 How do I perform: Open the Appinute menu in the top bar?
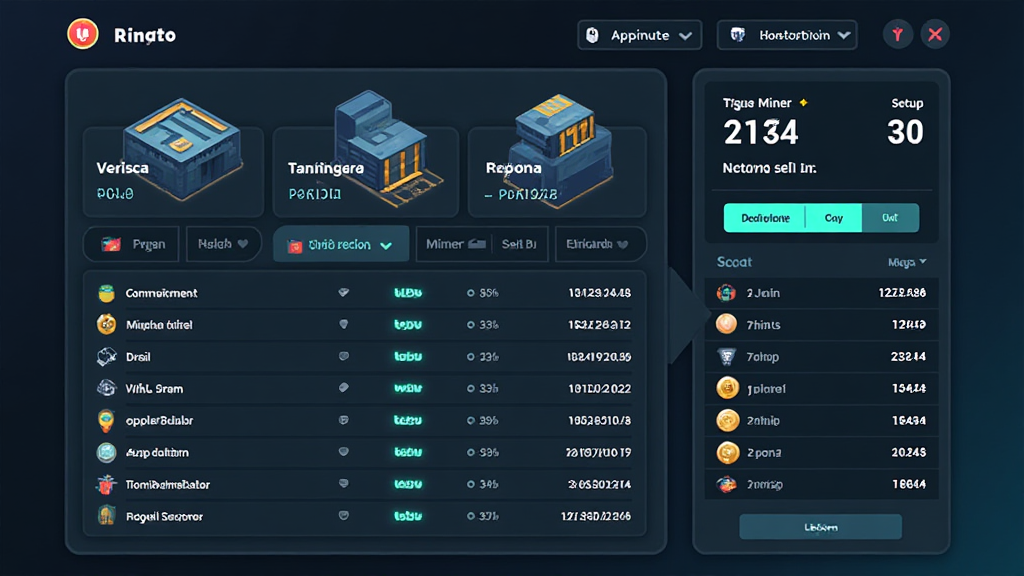[x=639, y=34]
